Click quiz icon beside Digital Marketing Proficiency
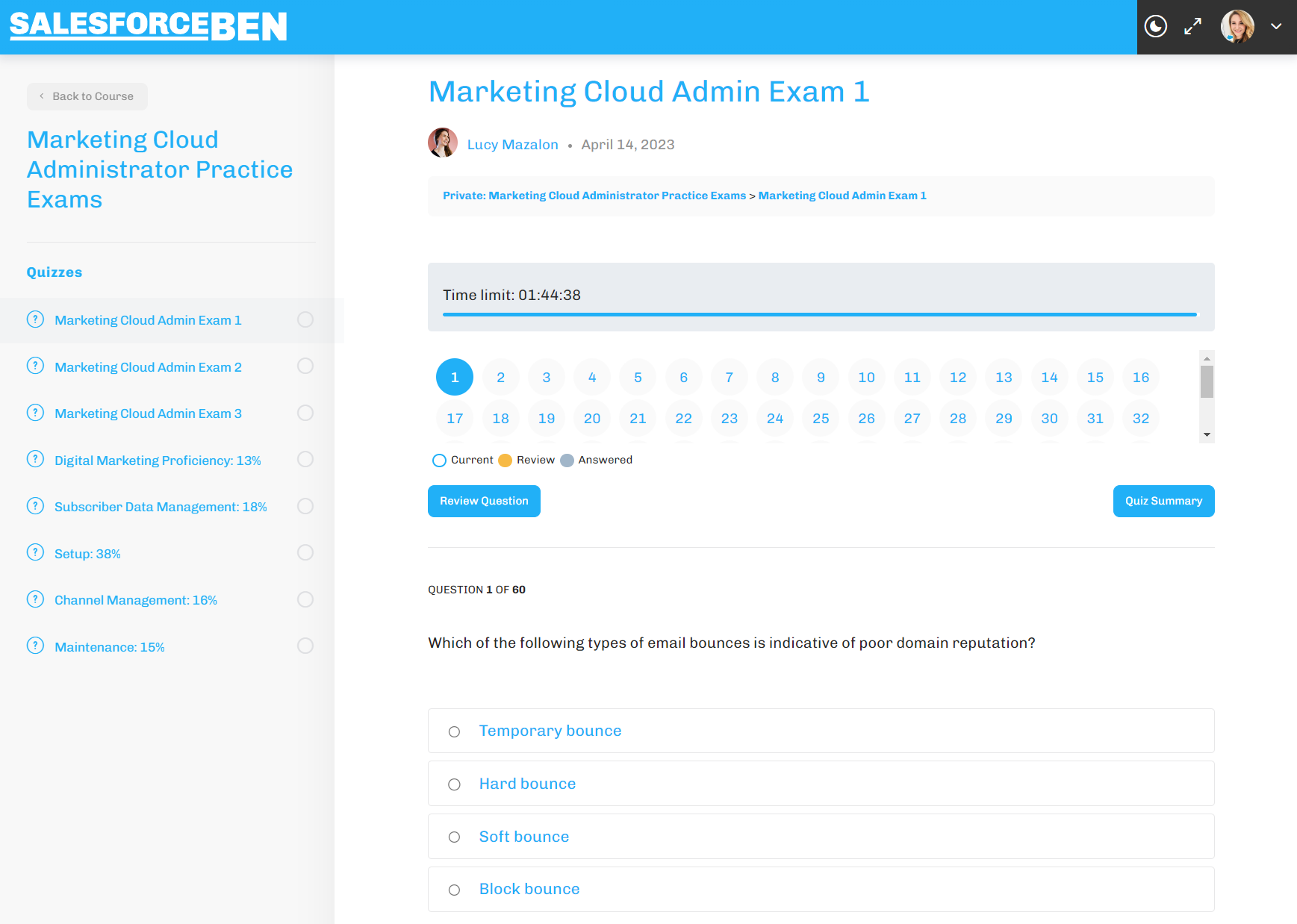 pyautogui.click(x=35, y=459)
